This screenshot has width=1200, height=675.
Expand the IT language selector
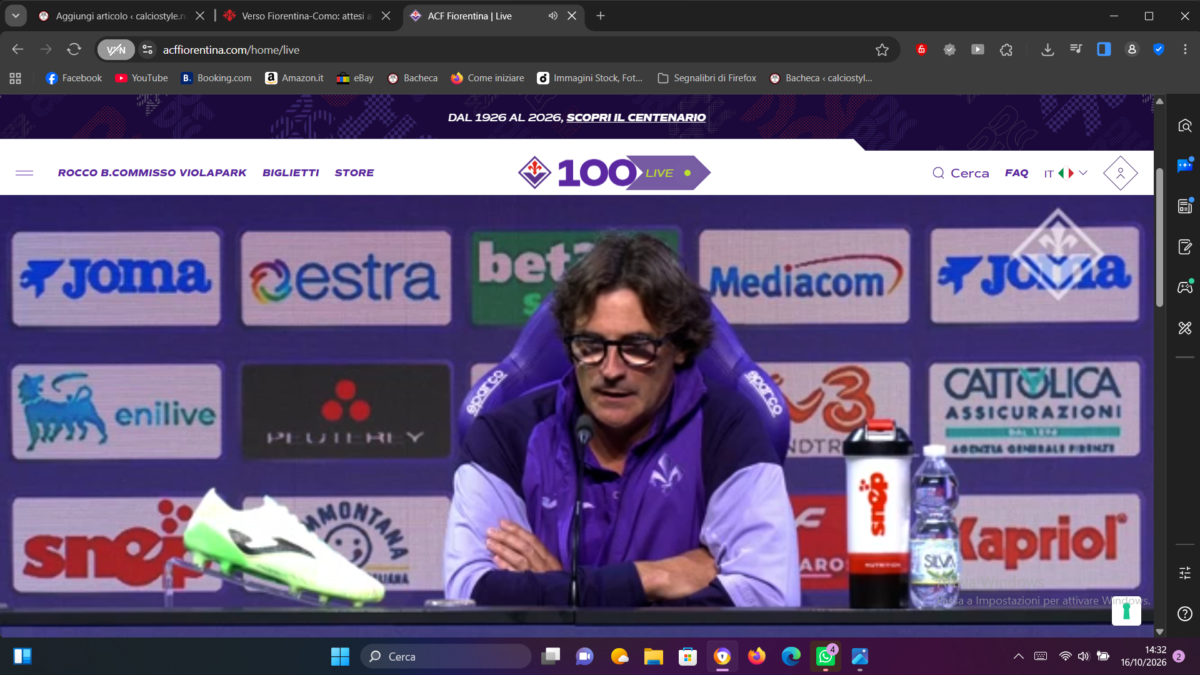[x=1066, y=173]
